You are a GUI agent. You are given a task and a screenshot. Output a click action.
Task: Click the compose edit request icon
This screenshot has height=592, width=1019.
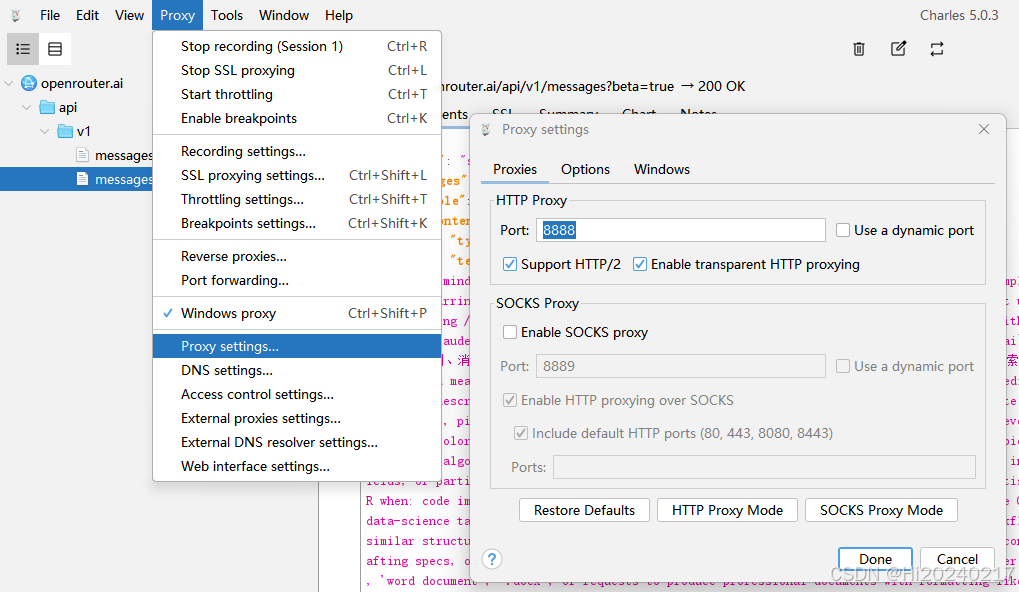tap(898, 49)
